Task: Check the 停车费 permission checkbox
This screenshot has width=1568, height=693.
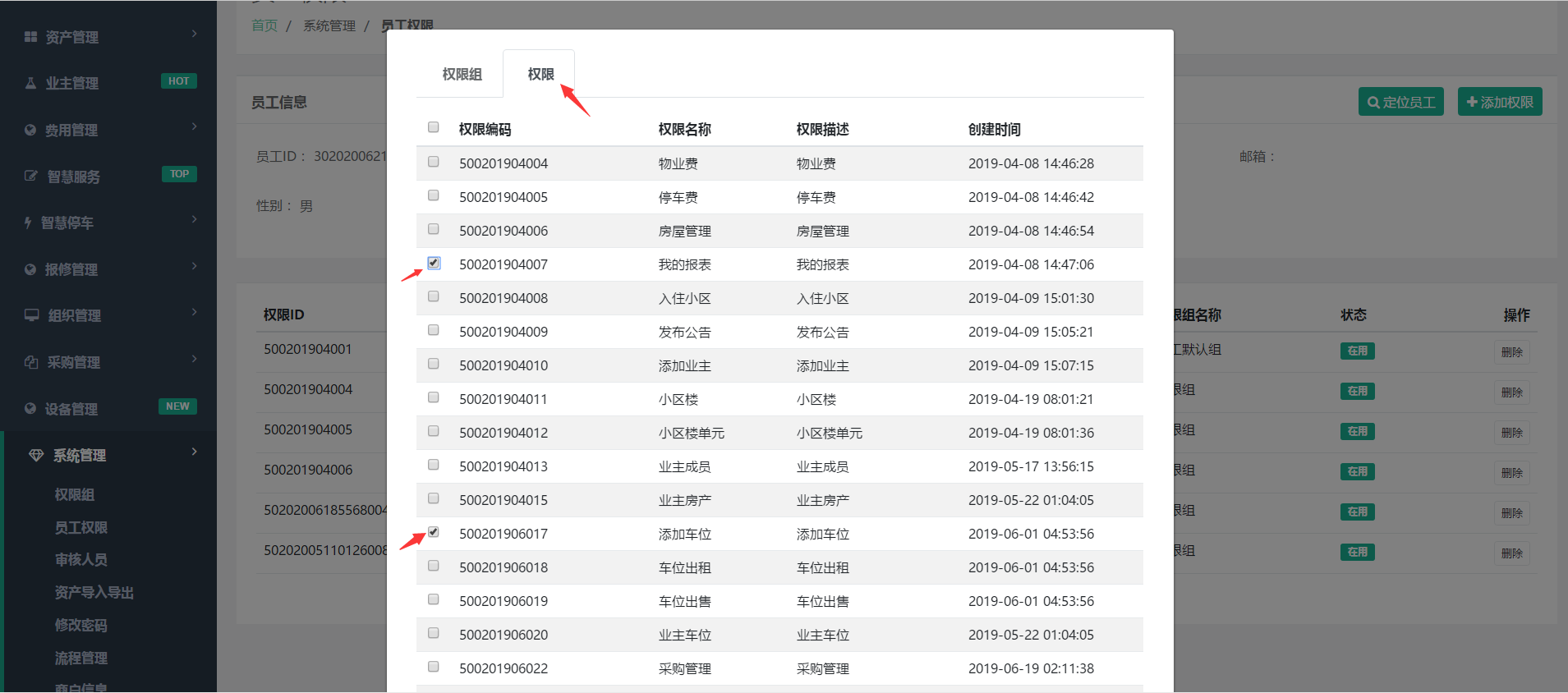Action: tap(434, 195)
